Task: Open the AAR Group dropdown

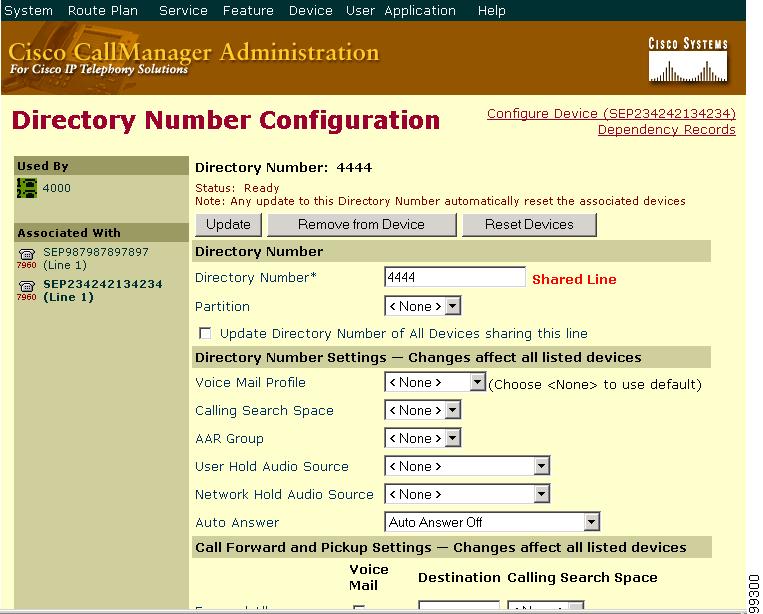Action: (x=423, y=438)
